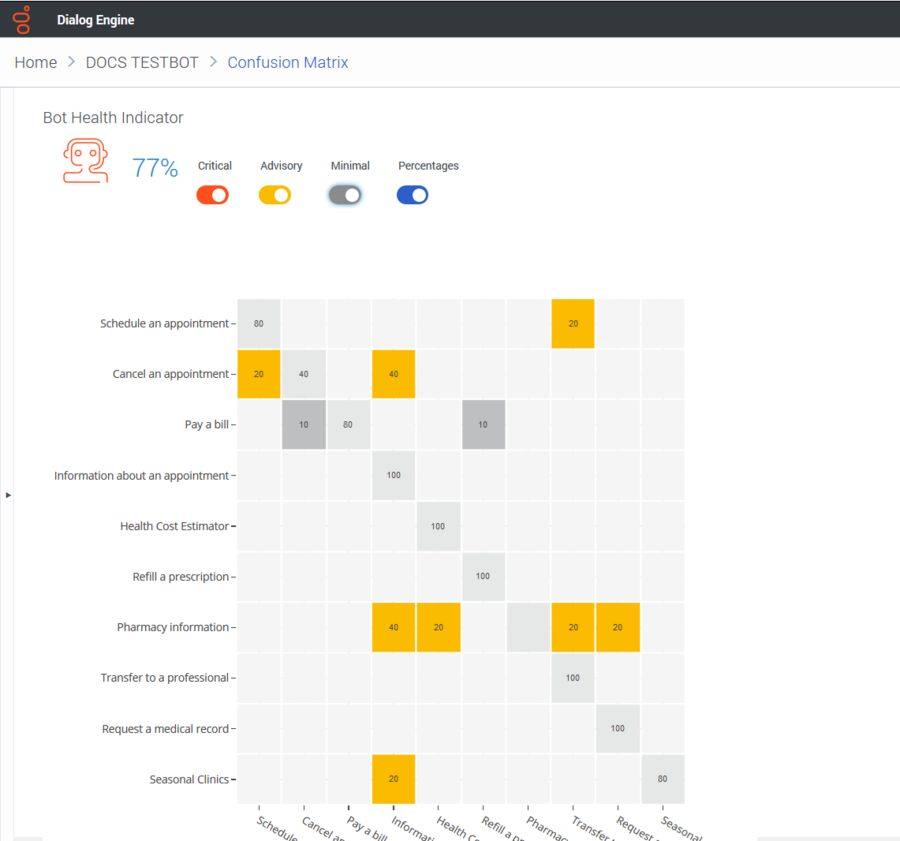Image resolution: width=900 pixels, height=841 pixels.
Task: Select the 100 cell for Health Cost Estimator
Action: 438,526
